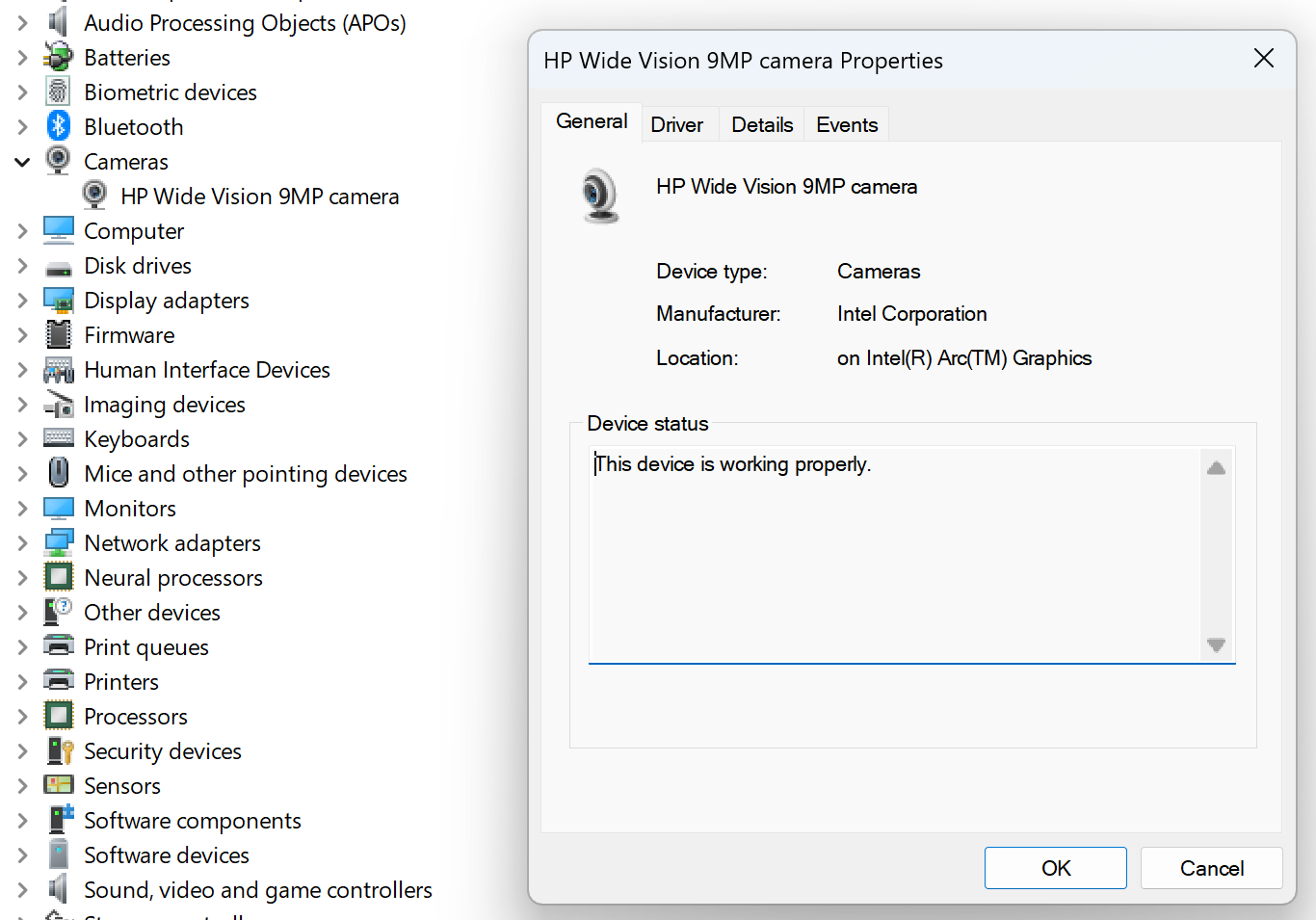
Task: Click the 'Intel Corporation' manufacturer value
Action: tap(912, 314)
